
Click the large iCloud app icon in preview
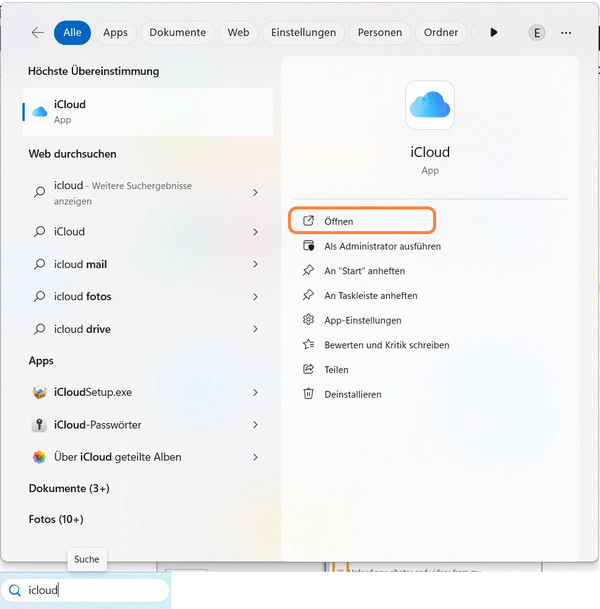[430, 105]
